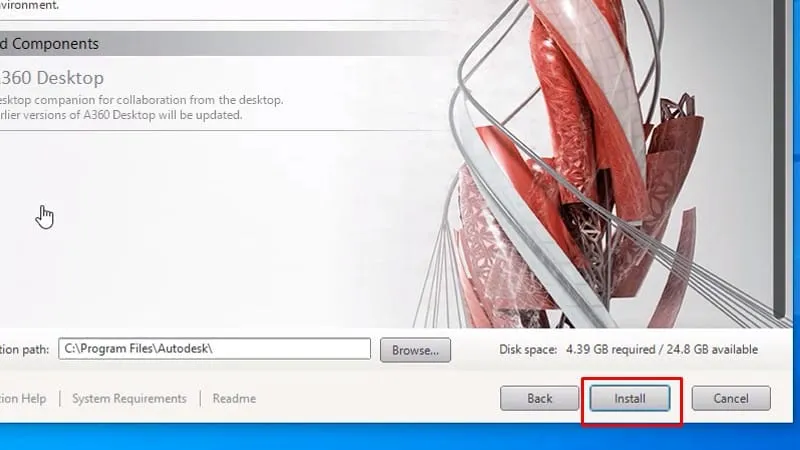The width and height of the screenshot is (800, 450).
Task: Open the Browse... folder picker
Action: 415,350
